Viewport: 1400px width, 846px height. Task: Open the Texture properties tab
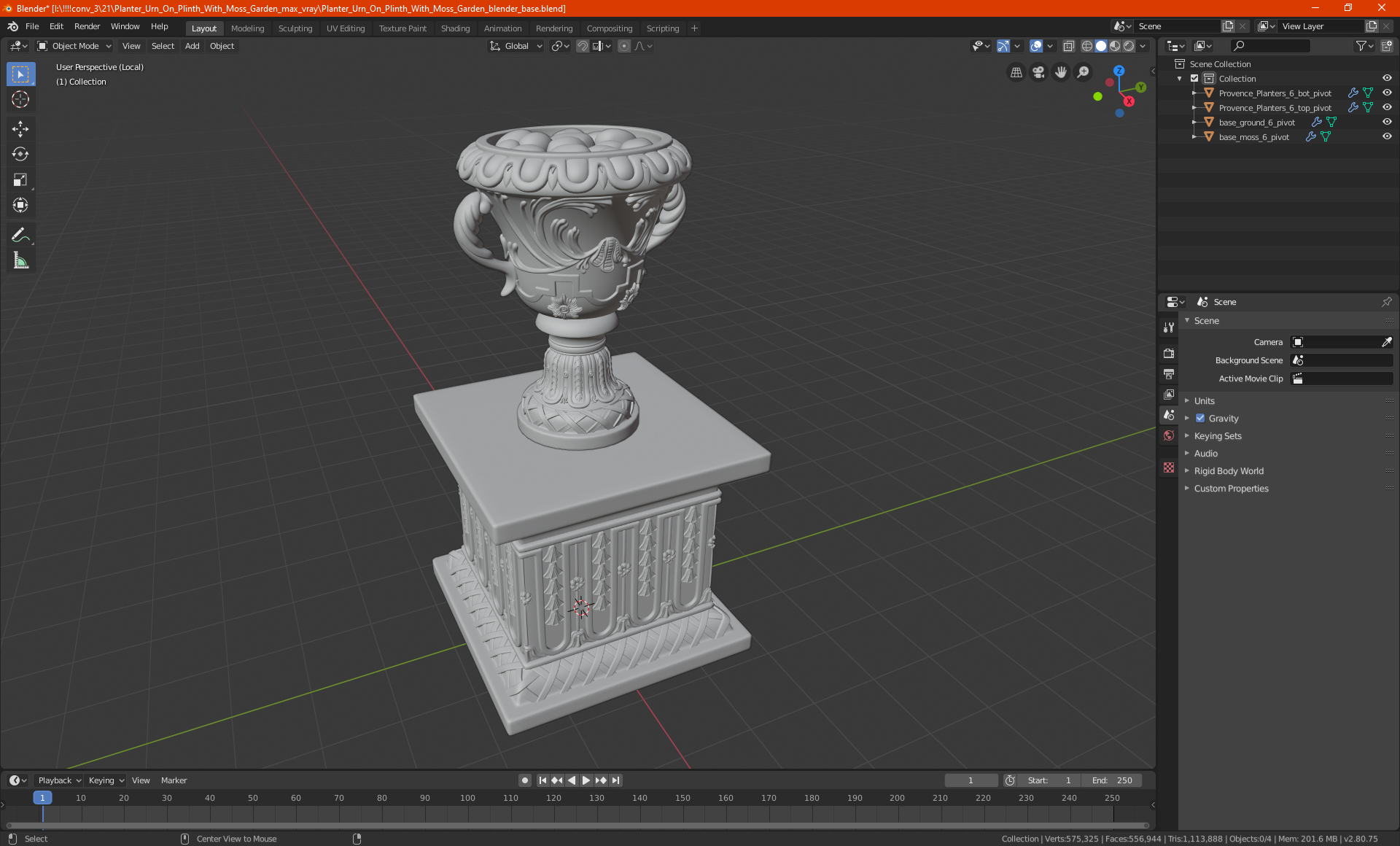pos(1169,467)
